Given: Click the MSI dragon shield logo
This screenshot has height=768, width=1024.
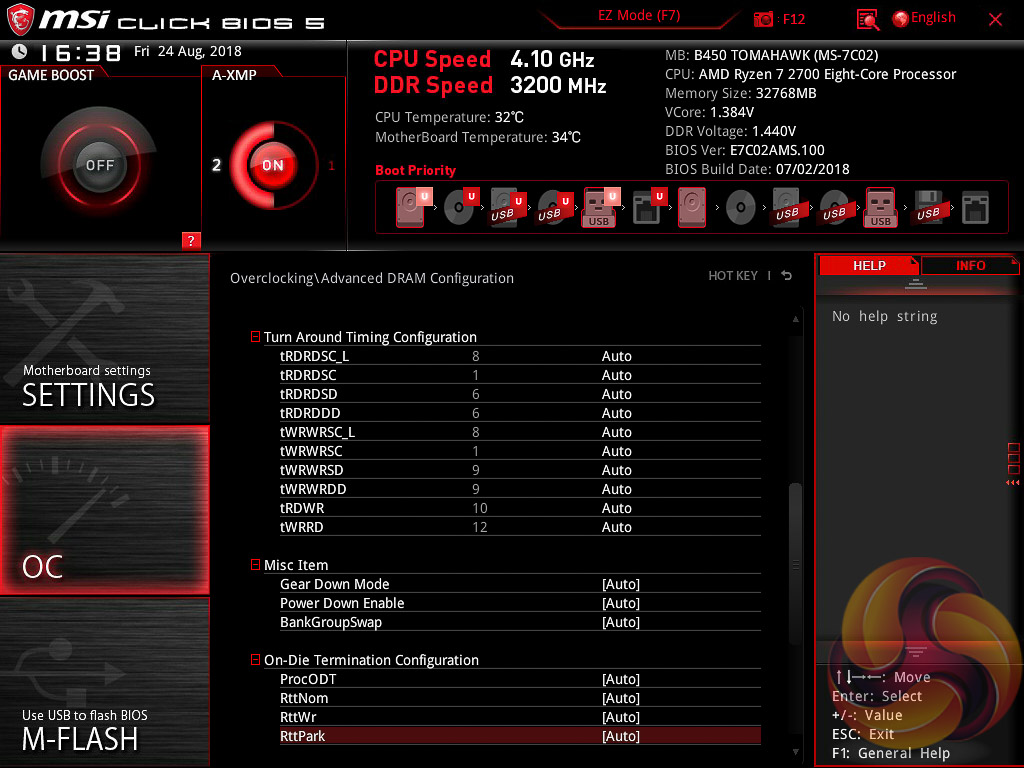Looking at the screenshot, I should coord(20,20).
